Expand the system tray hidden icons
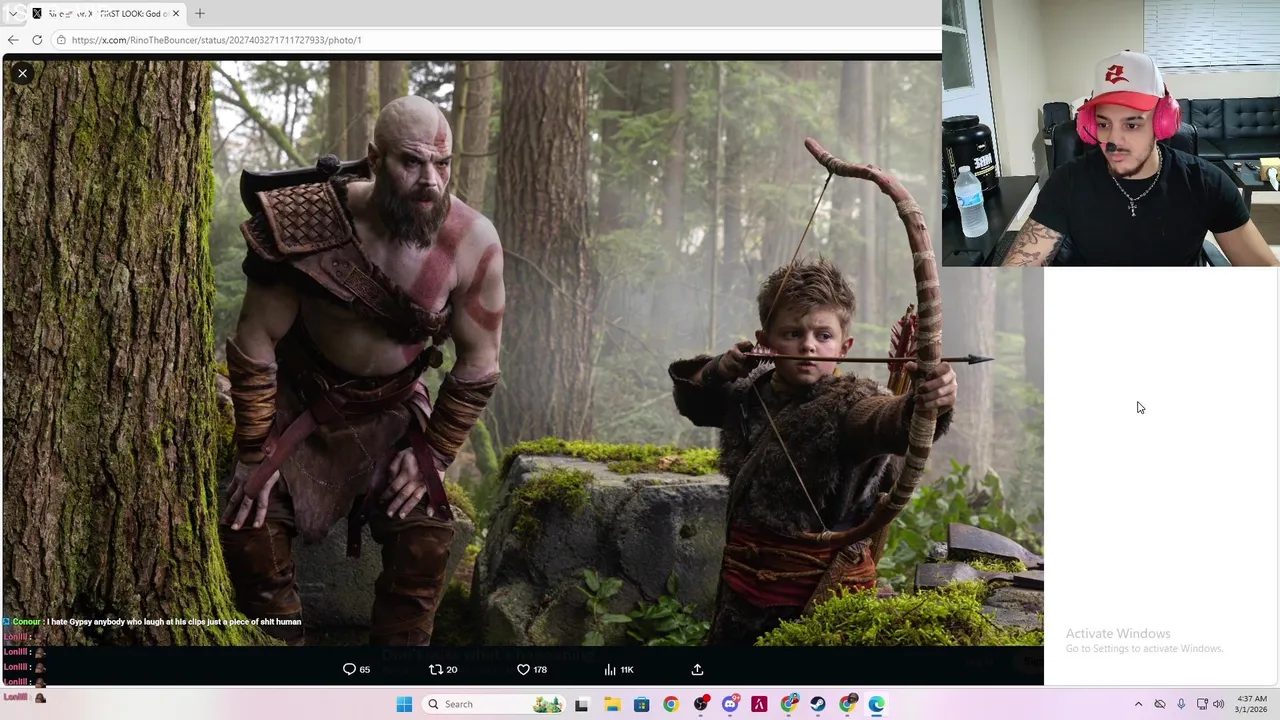 [1138, 704]
